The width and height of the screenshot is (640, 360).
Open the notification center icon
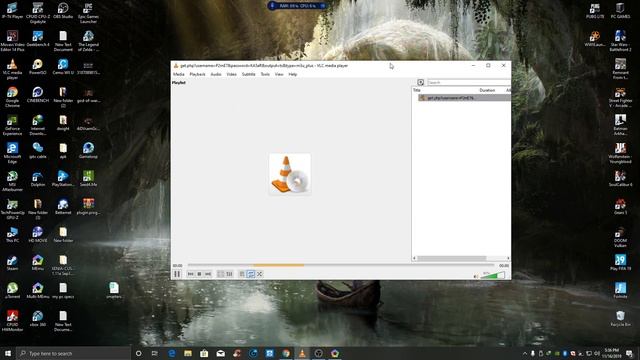coord(629,353)
